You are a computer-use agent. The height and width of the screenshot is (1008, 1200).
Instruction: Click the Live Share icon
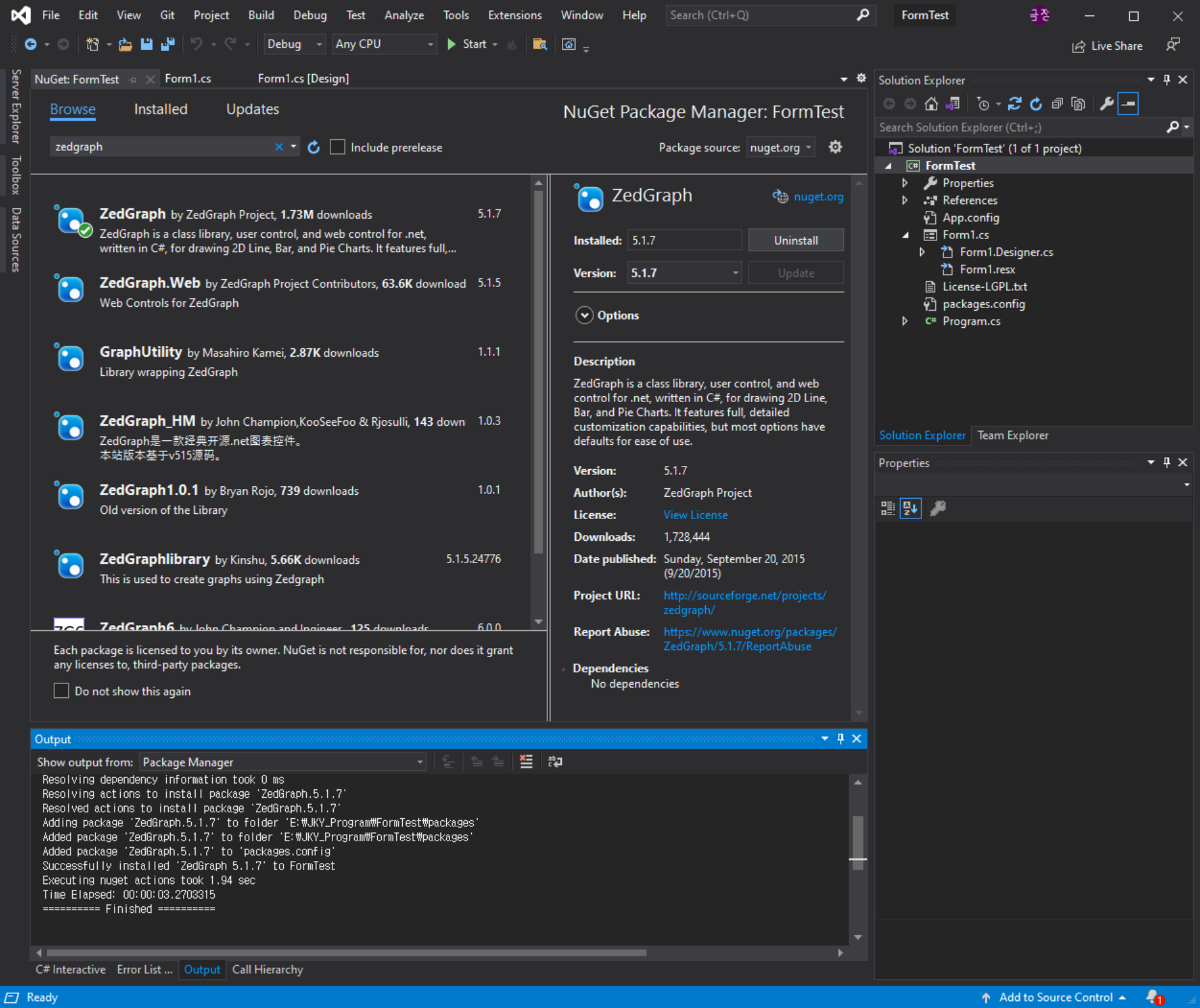tap(1079, 46)
